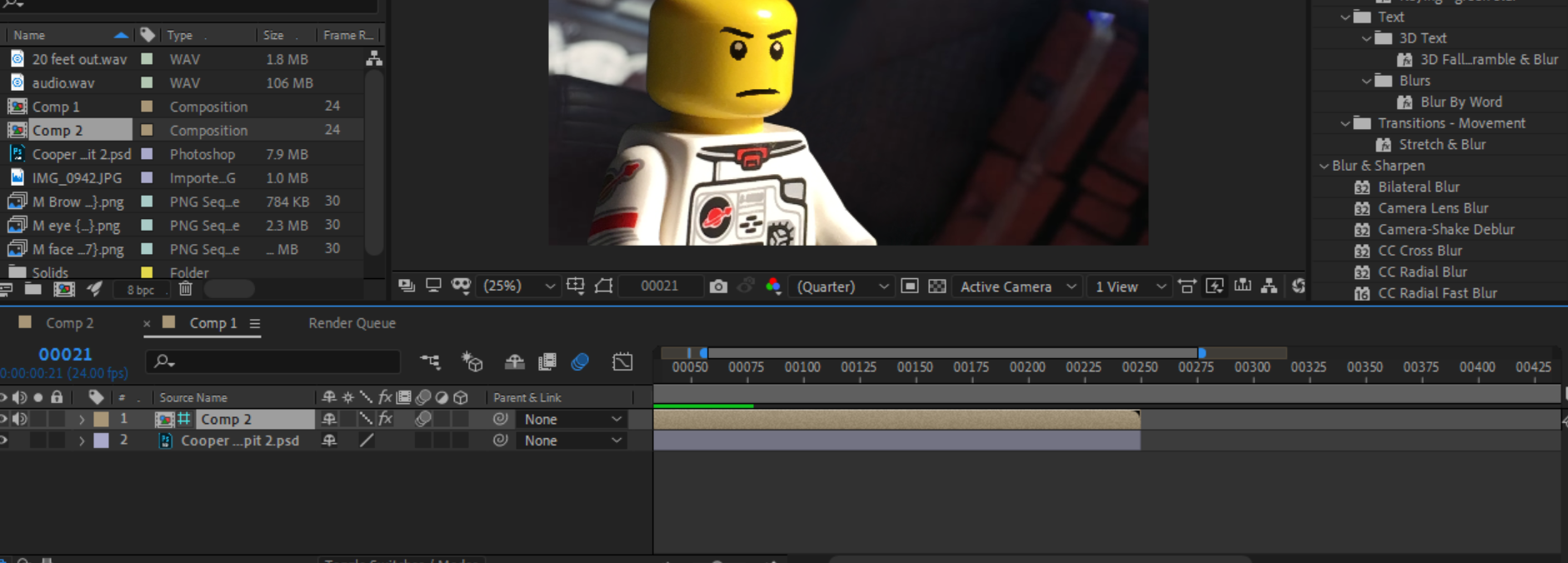The width and height of the screenshot is (1568, 563).
Task: Create a new composition from Project panel
Action: (64, 289)
